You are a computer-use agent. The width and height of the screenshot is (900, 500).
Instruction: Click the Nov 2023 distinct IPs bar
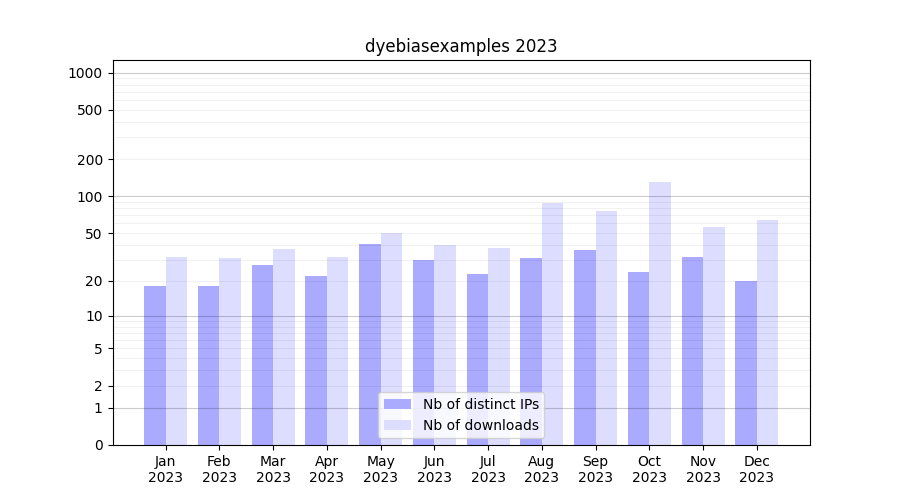[692, 351]
